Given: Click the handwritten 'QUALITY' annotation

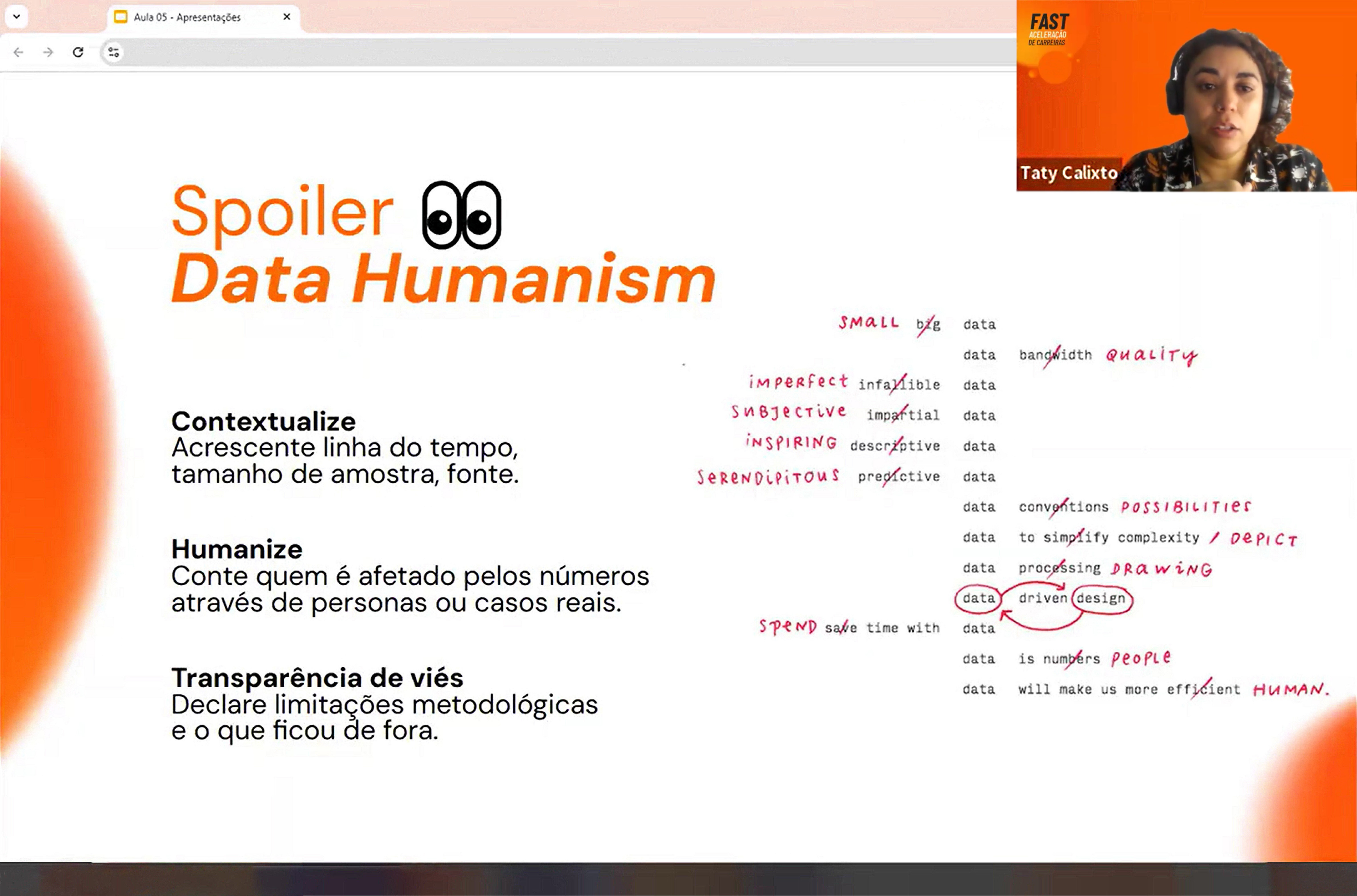Looking at the screenshot, I should (x=1151, y=355).
